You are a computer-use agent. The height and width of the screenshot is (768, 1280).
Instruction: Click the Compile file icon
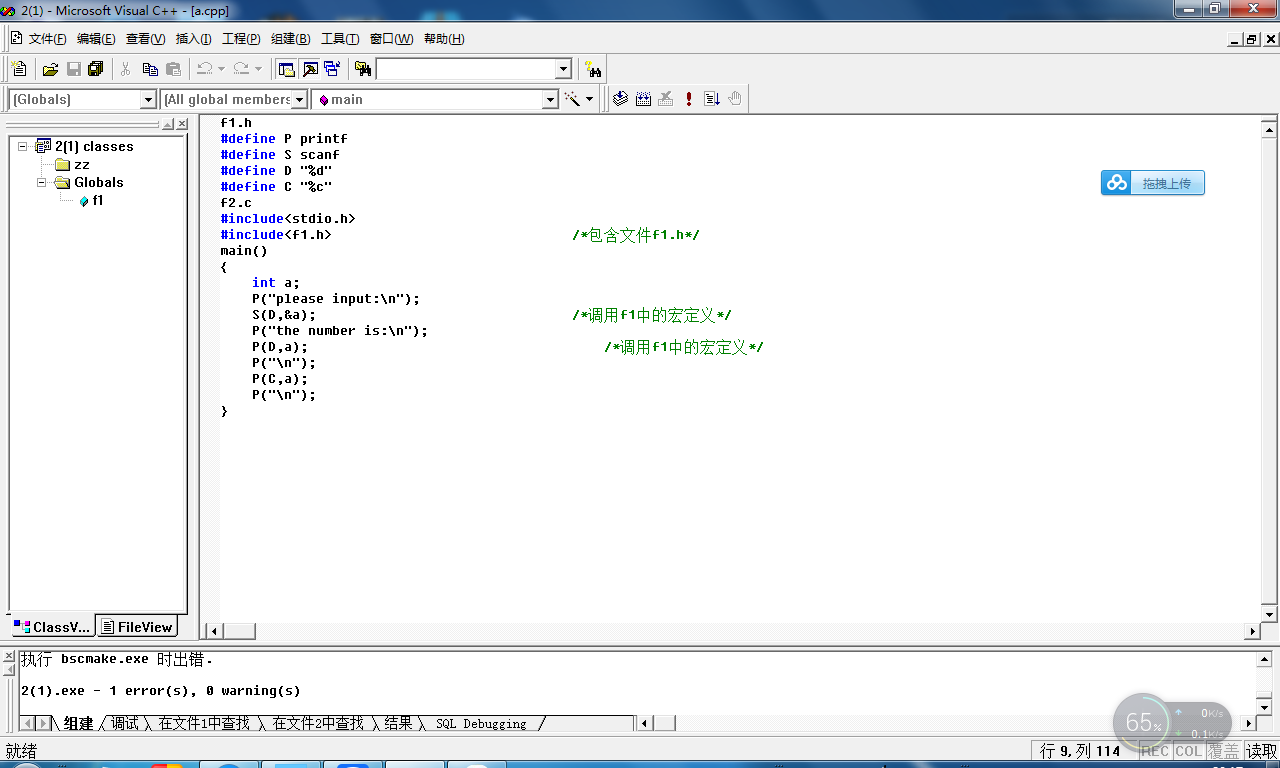click(x=621, y=99)
